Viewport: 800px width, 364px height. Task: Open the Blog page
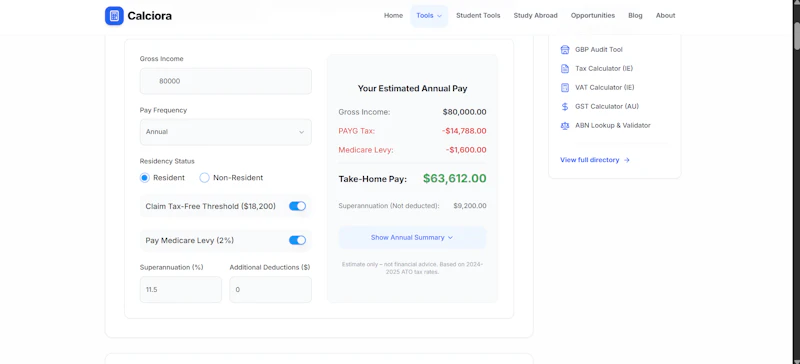pyautogui.click(x=635, y=16)
